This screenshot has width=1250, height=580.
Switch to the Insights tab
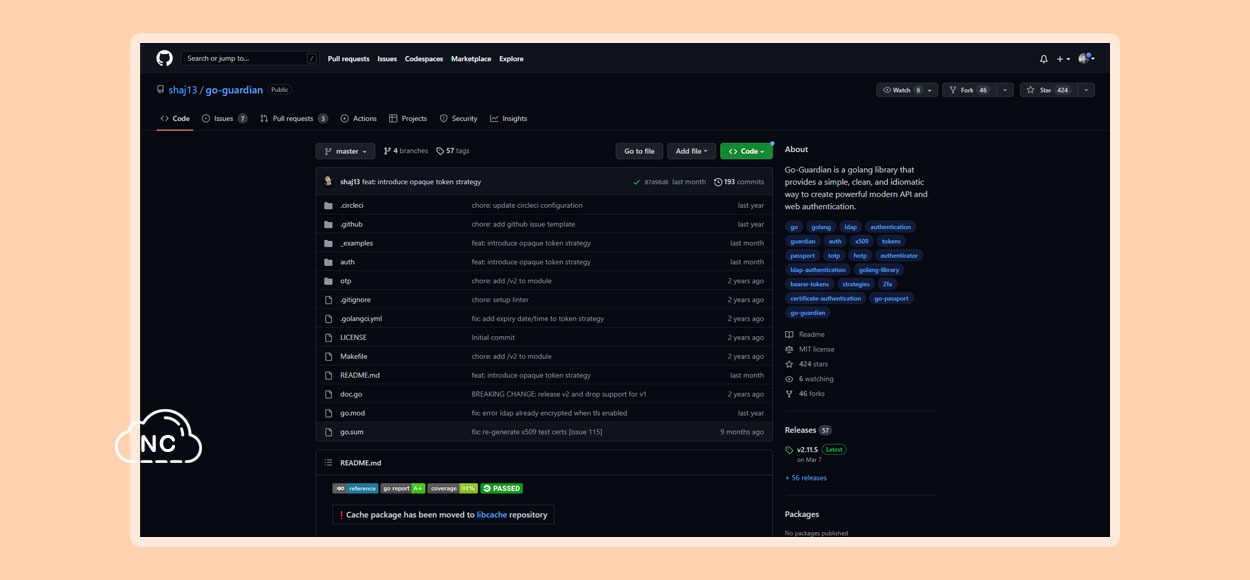click(508, 118)
